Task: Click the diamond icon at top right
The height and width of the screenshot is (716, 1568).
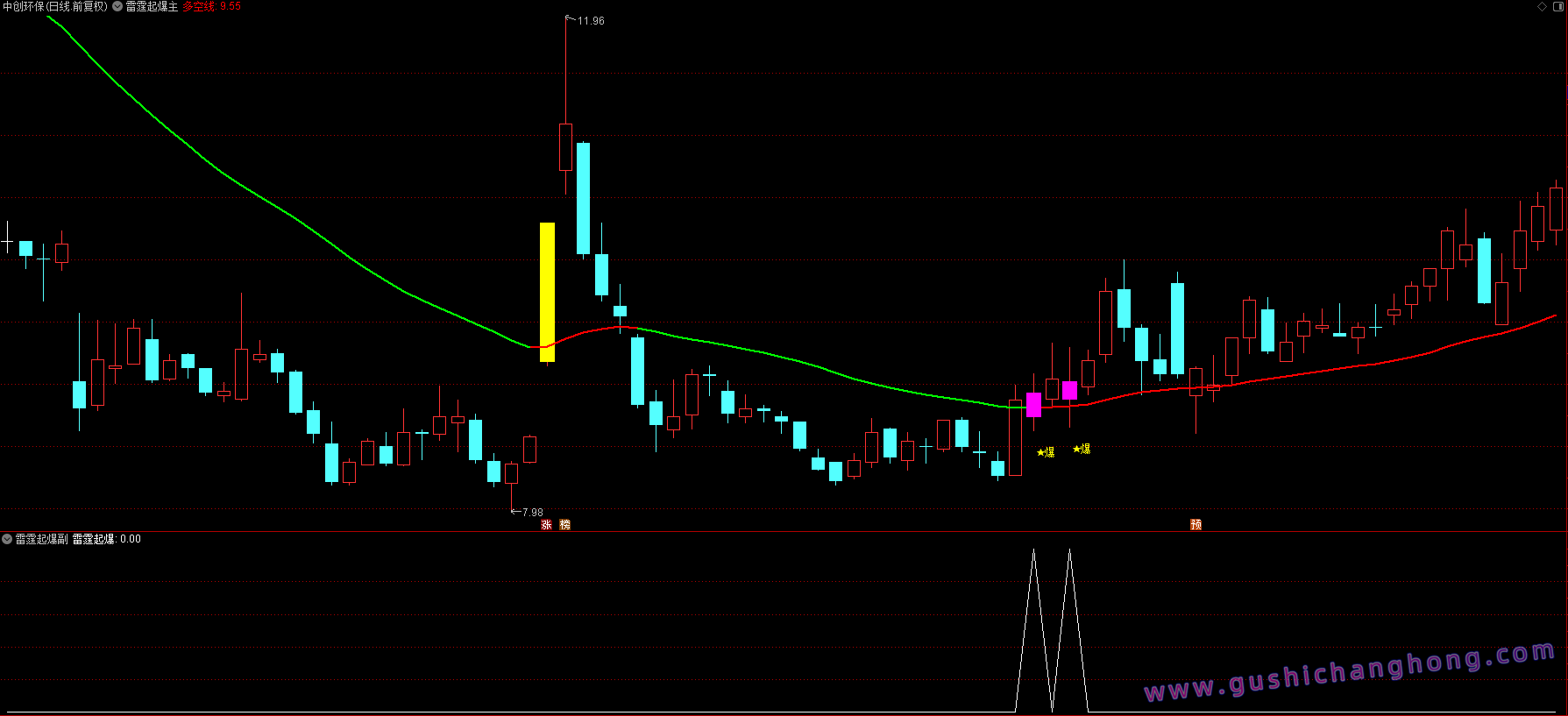Action: [1543, 6]
